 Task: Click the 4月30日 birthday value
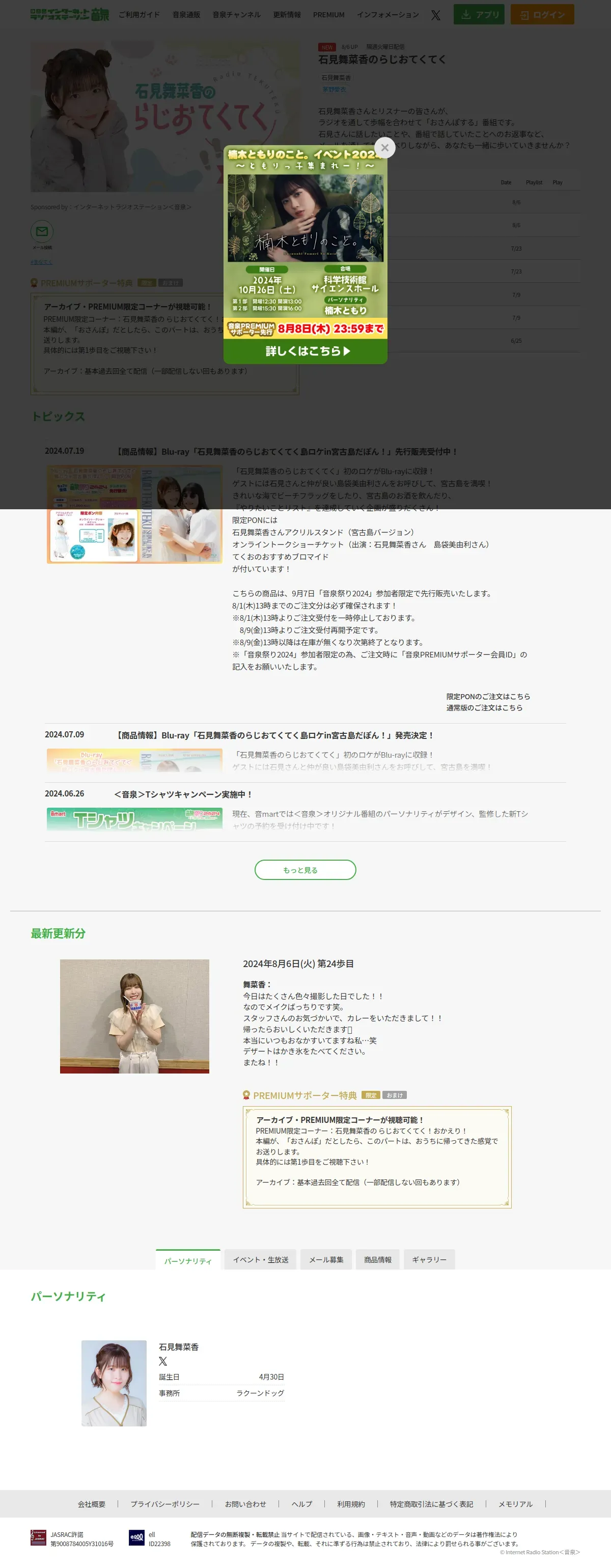(271, 1377)
